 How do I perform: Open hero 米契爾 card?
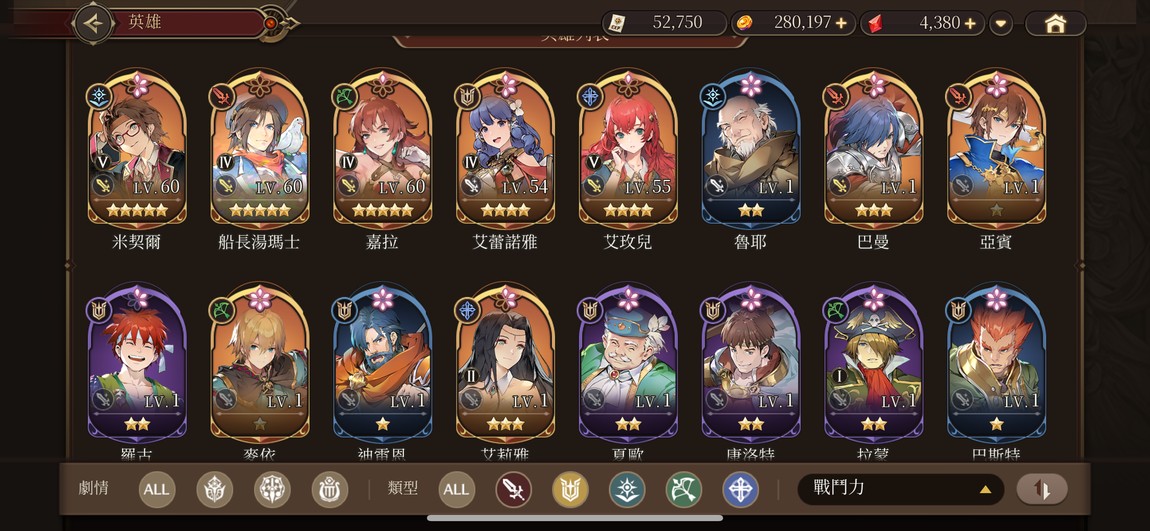(x=137, y=150)
